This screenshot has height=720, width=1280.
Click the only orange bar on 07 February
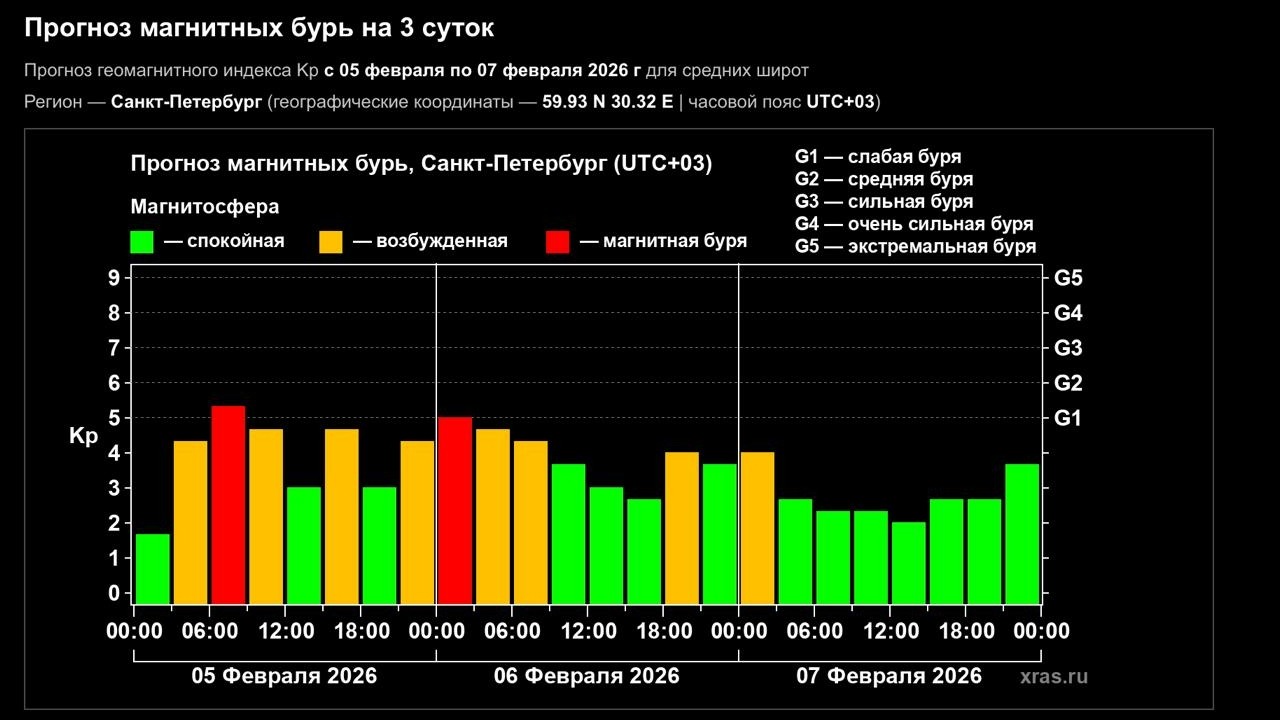point(757,523)
